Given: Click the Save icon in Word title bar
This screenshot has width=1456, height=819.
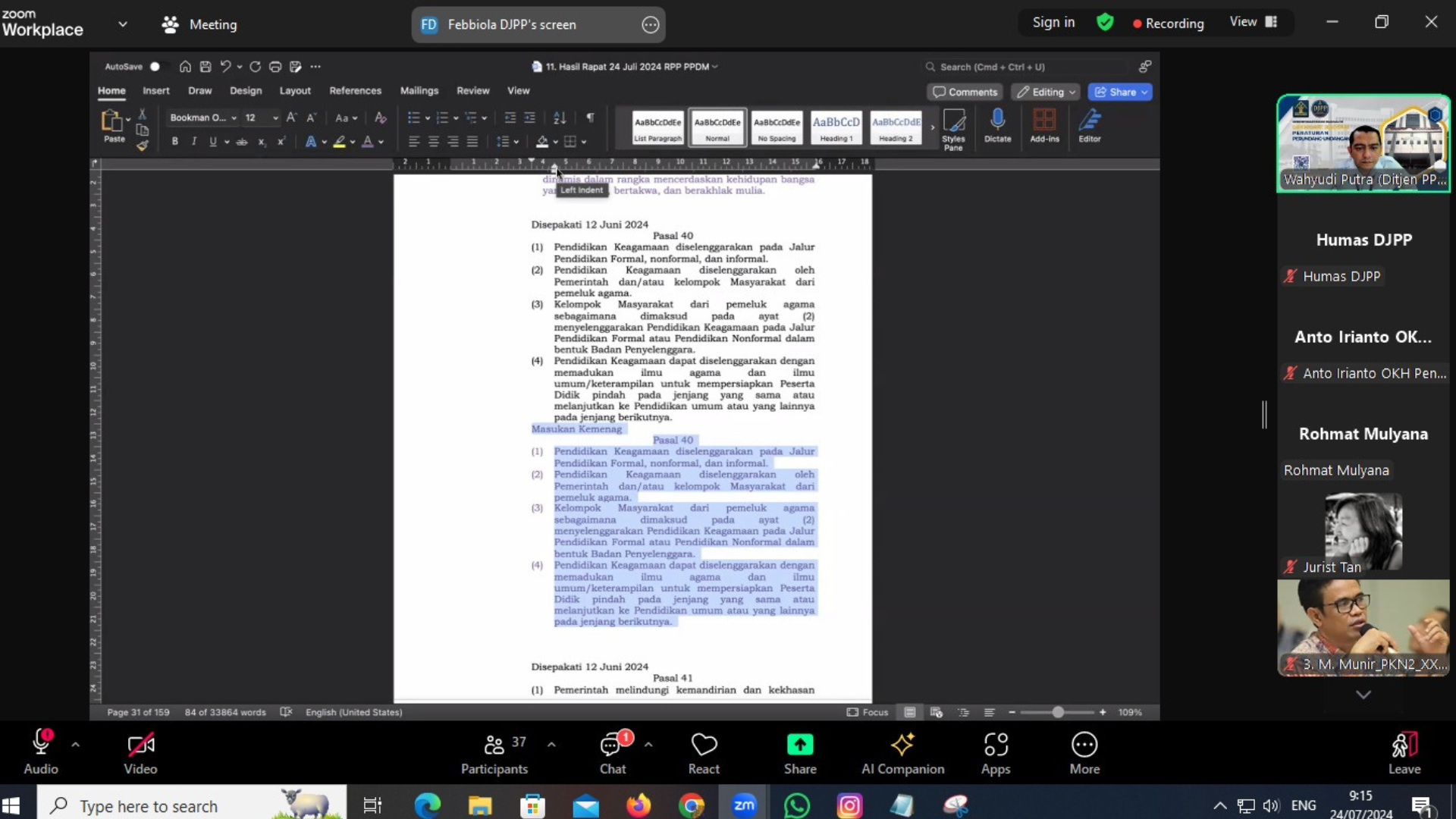Looking at the screenshot, I should tap(206, 67).
